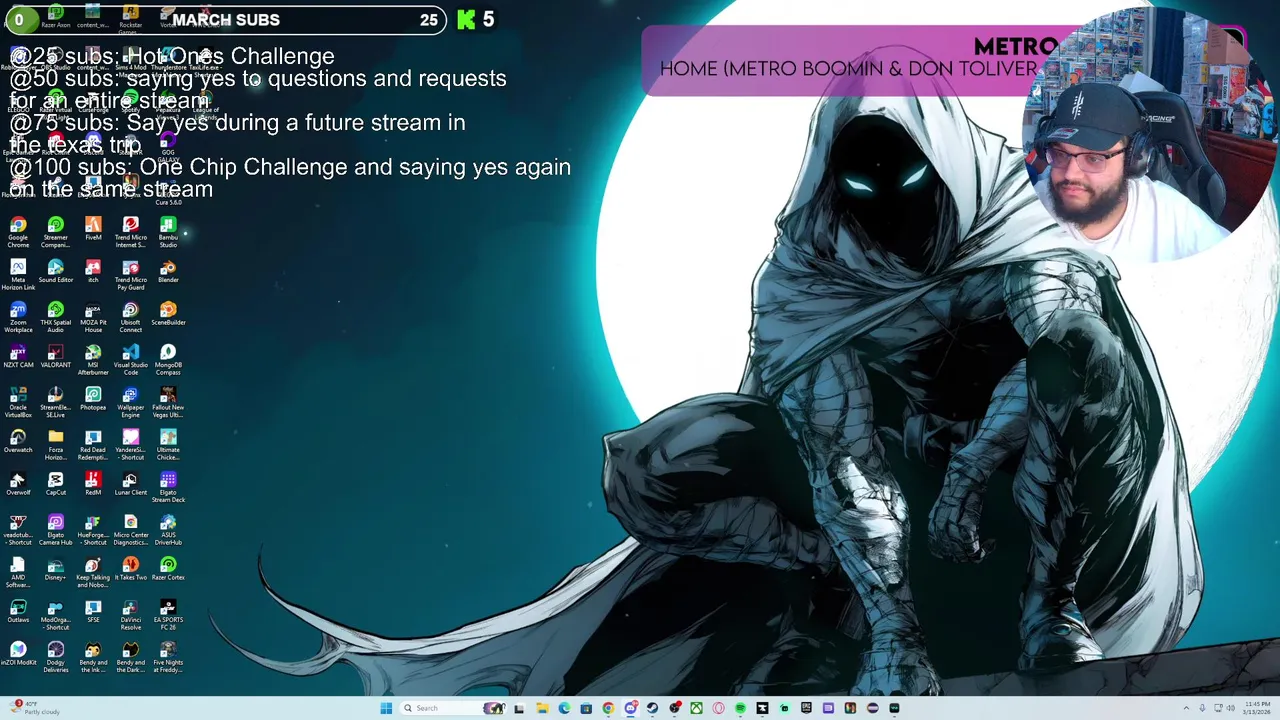1280x720 pixels.
Task: Open Micro Center Diagnostics icon
Action: [130, 530]
